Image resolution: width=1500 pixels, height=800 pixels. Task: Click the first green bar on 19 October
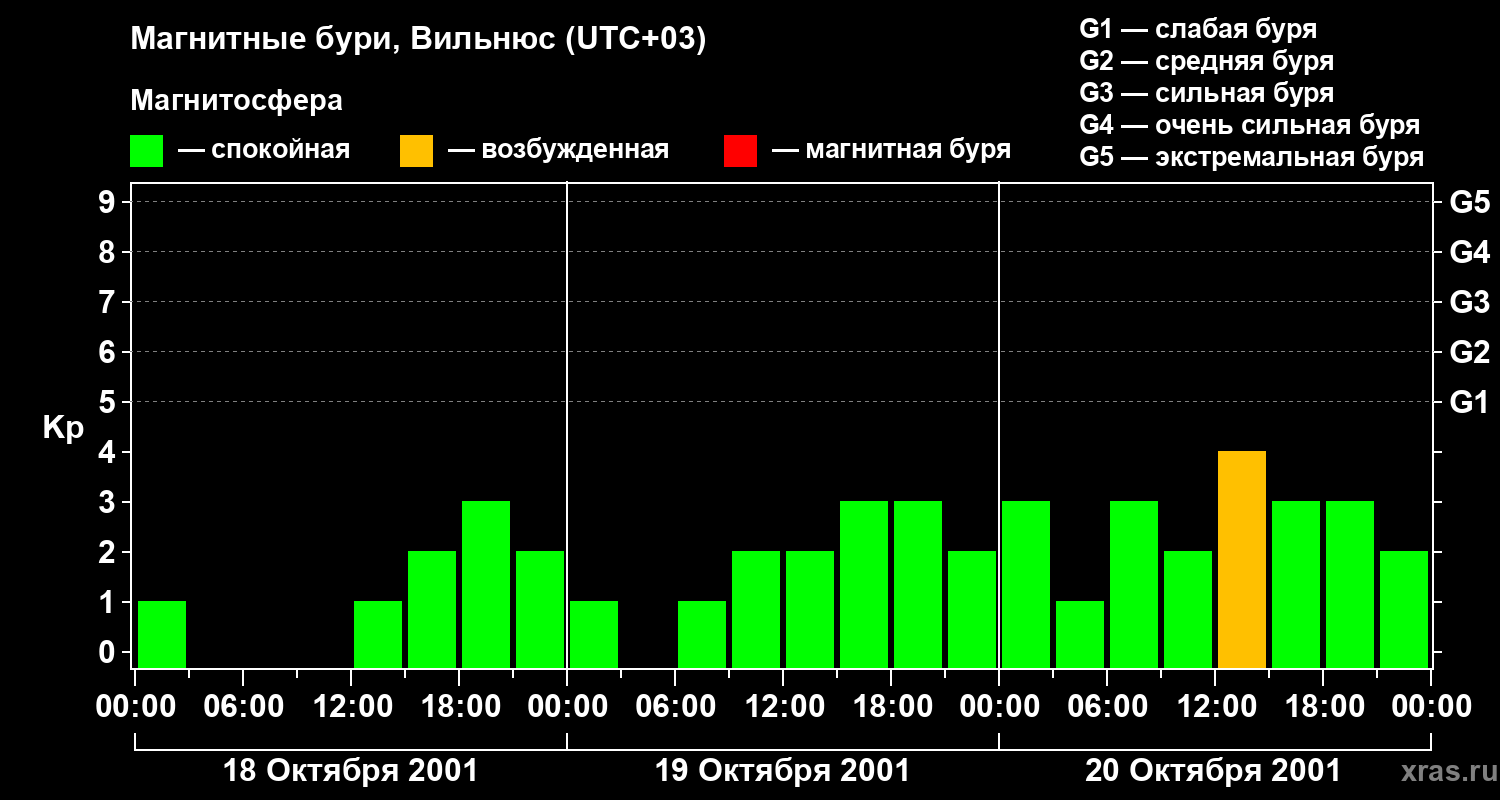click(594, 634)
